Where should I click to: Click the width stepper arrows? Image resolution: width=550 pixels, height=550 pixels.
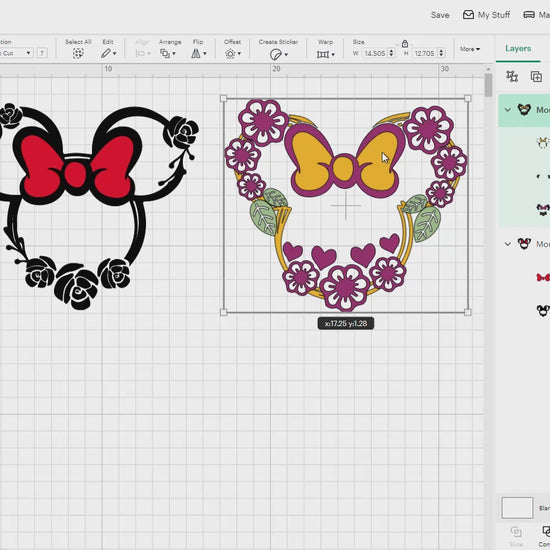click(391, 53)
